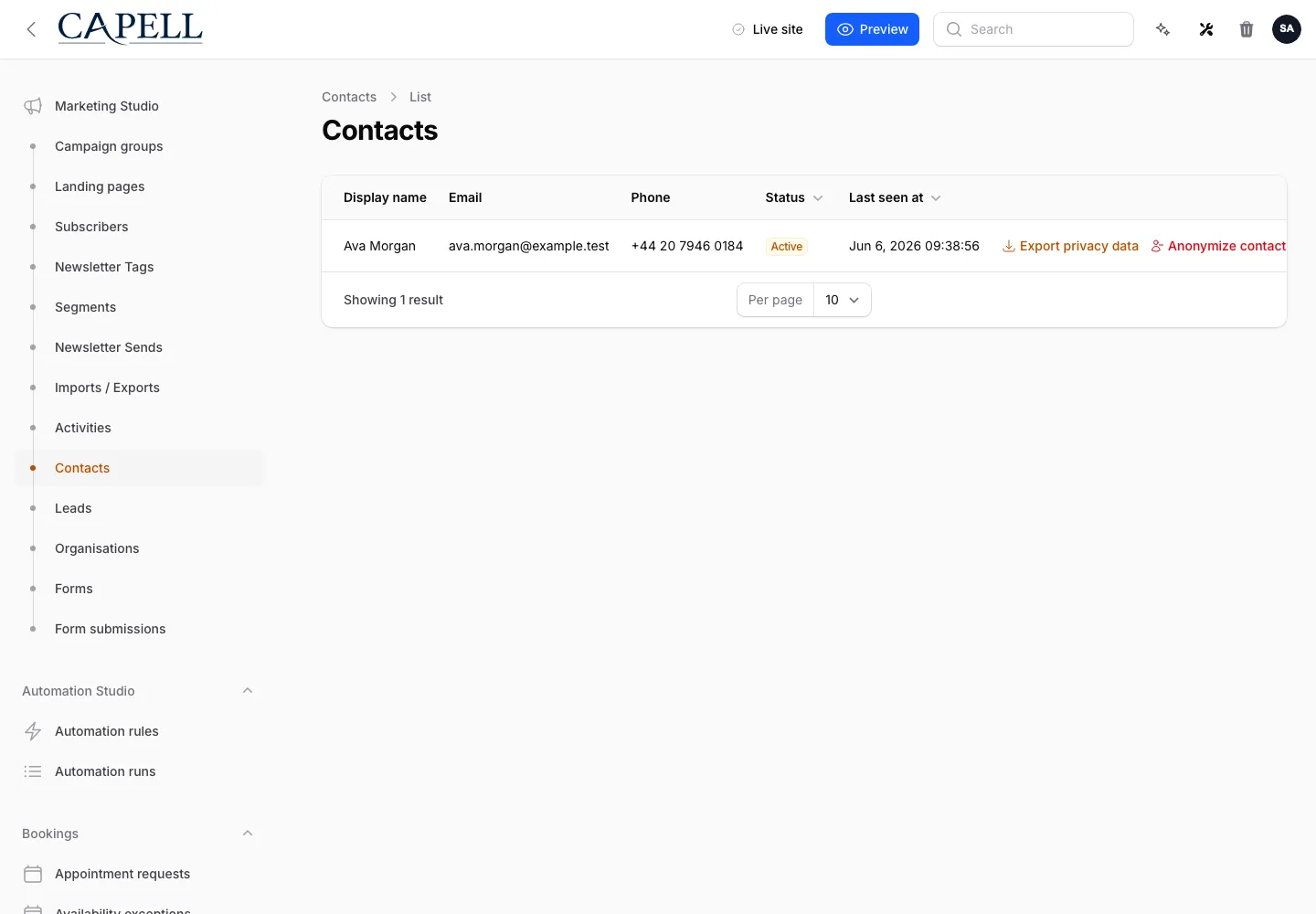The height and width of the screenshot is (914, 1316).
Task: Click phone +44 20 7946 0184
Action: pyautogui.click(x=687, y=246)
